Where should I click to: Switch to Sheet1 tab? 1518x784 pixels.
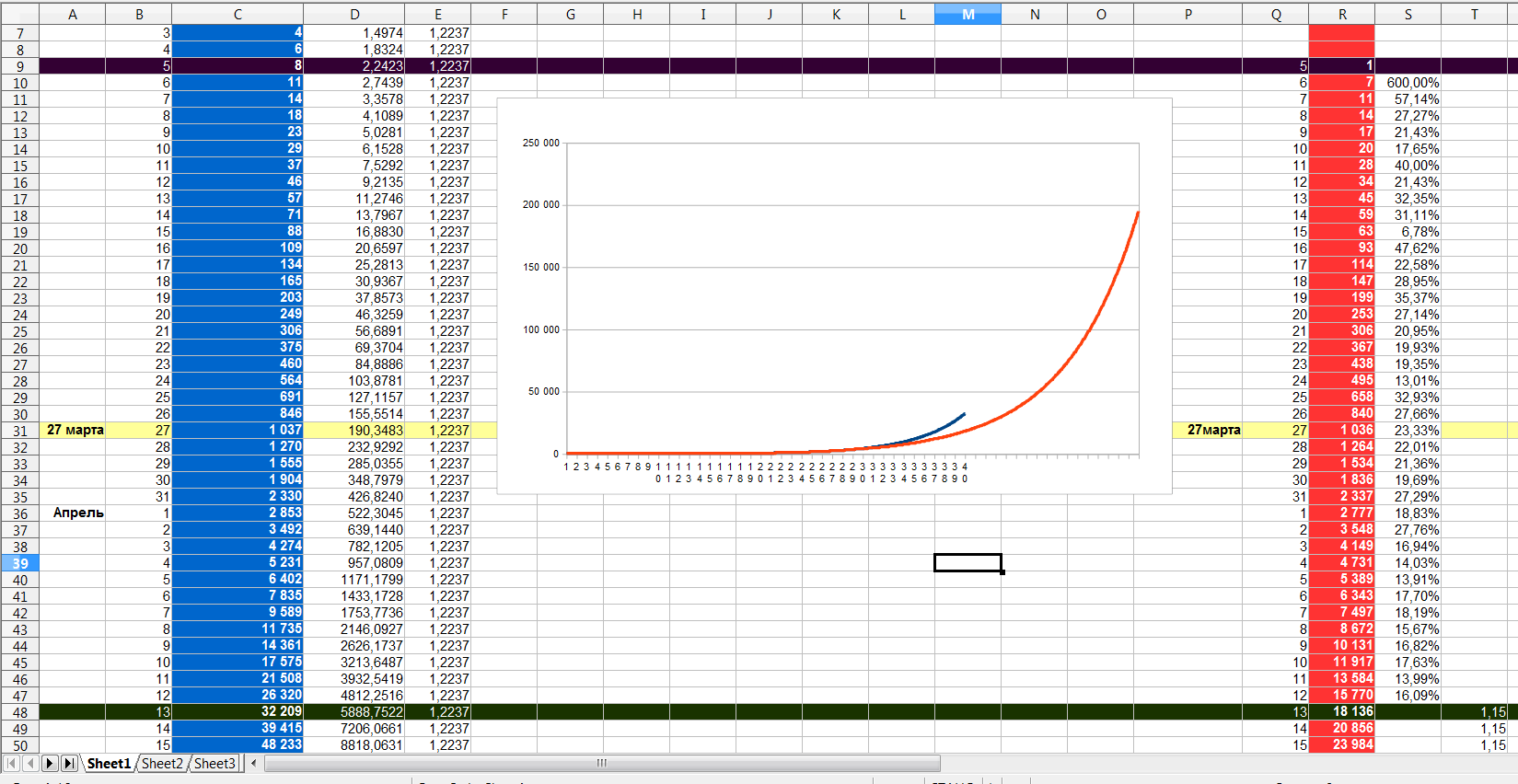pos(109,763)
